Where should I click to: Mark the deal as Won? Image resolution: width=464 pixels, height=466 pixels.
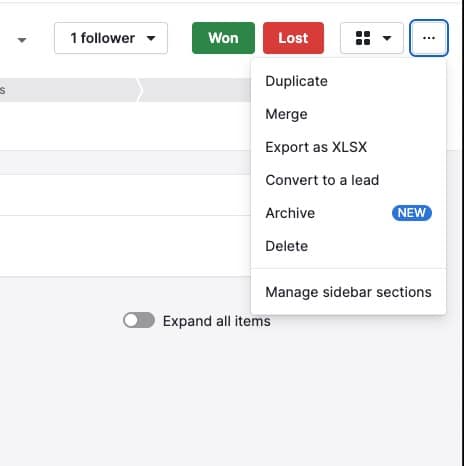223,38
